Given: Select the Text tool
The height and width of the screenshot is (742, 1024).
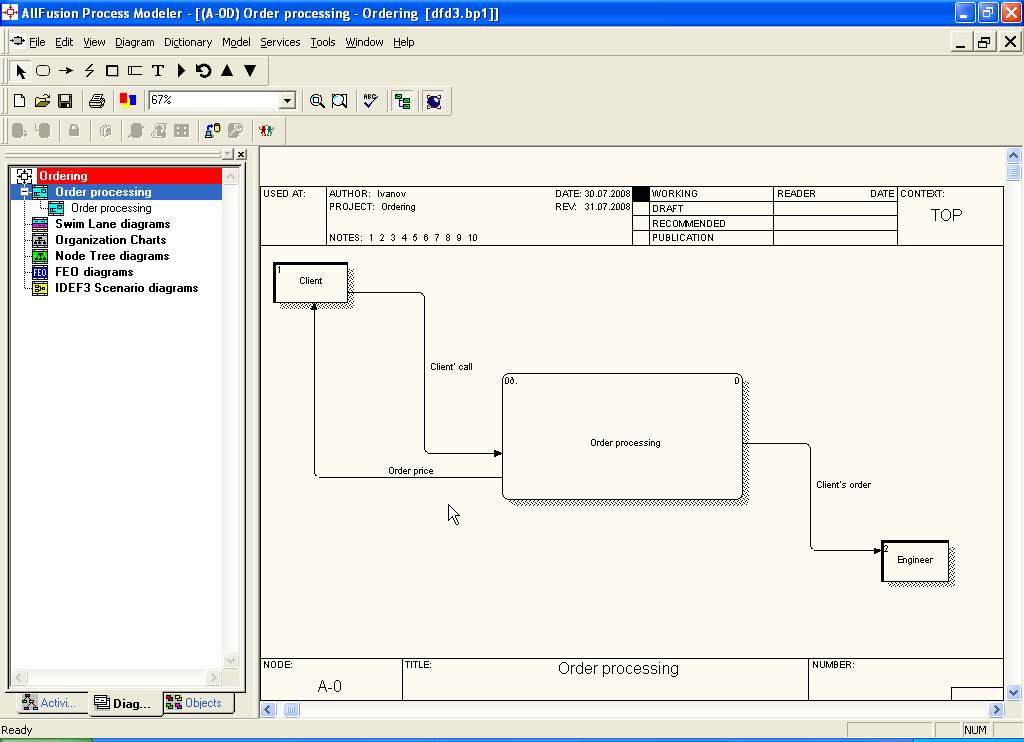Looking at the screenshot, I should pyautogui.click(x=157, y=71).
